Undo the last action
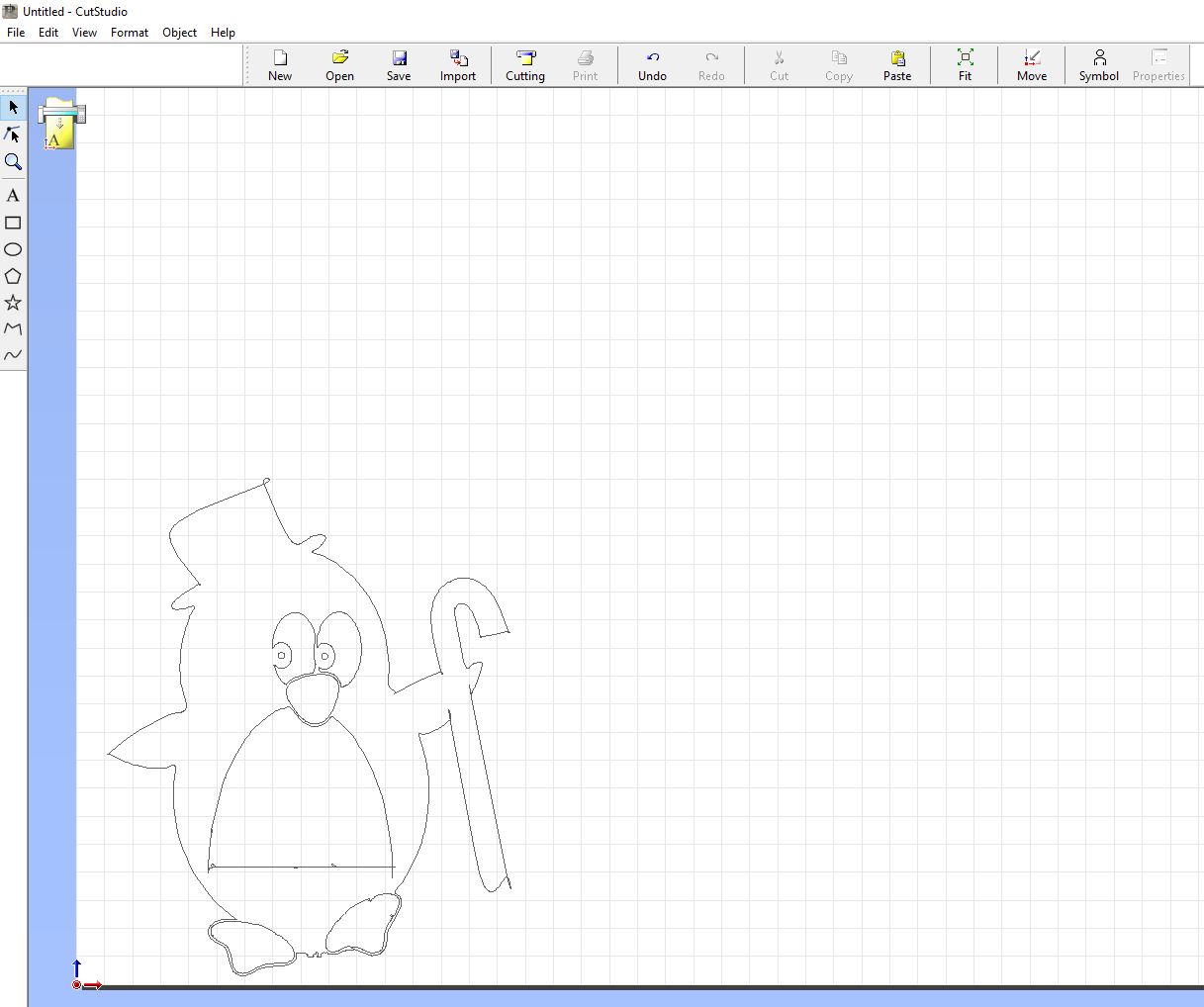 coord(652,65)
